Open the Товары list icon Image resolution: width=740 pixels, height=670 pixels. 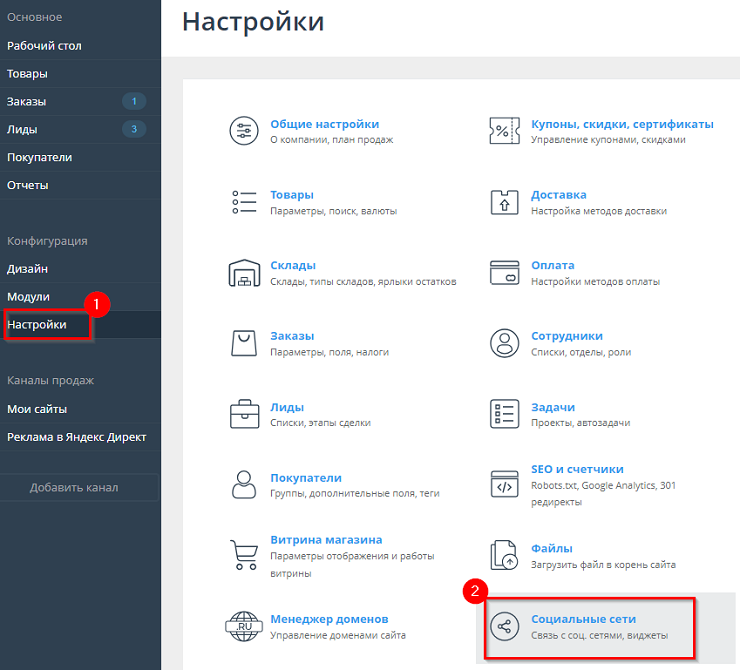pyautogui.click(x=244, y=202)
